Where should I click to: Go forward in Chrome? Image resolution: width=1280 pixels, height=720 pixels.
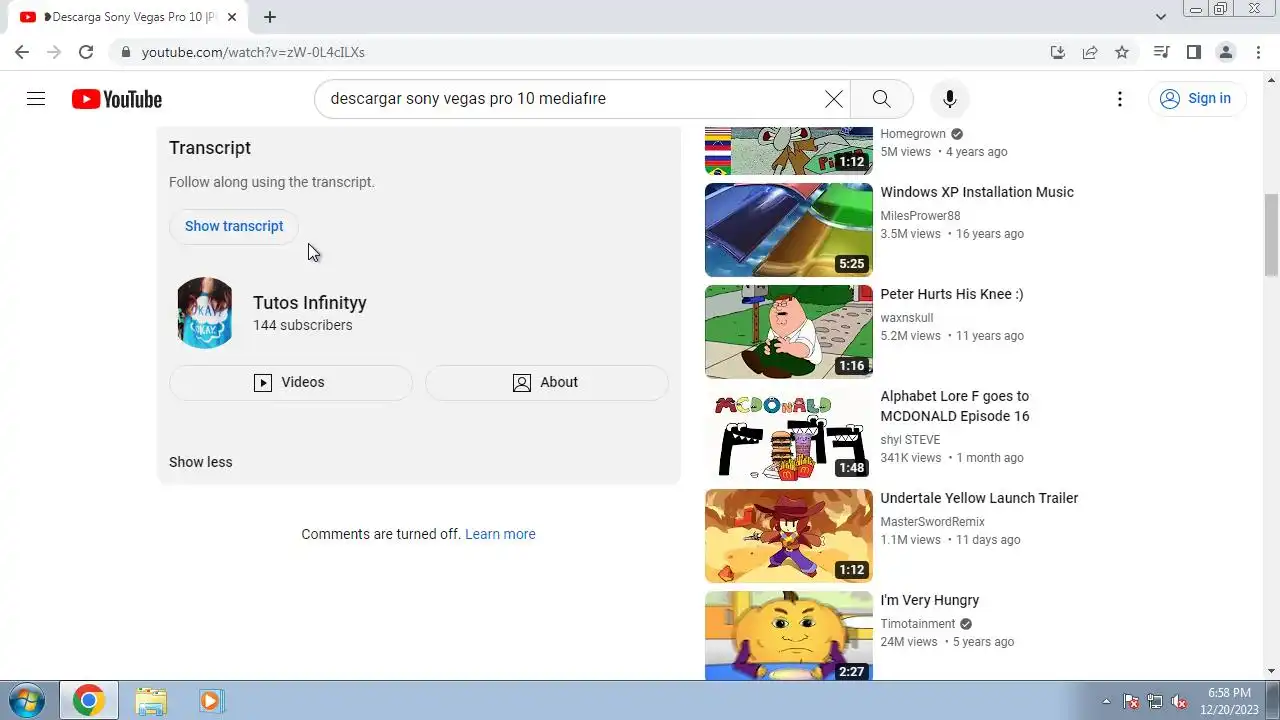click(x=54, y=52)
